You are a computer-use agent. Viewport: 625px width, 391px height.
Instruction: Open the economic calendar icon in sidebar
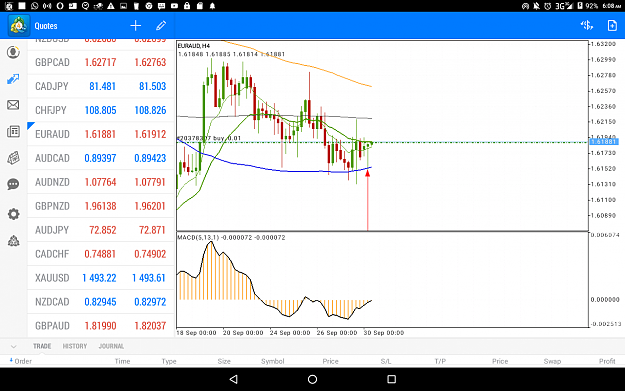pyautogui.click(x=13, y=158)
